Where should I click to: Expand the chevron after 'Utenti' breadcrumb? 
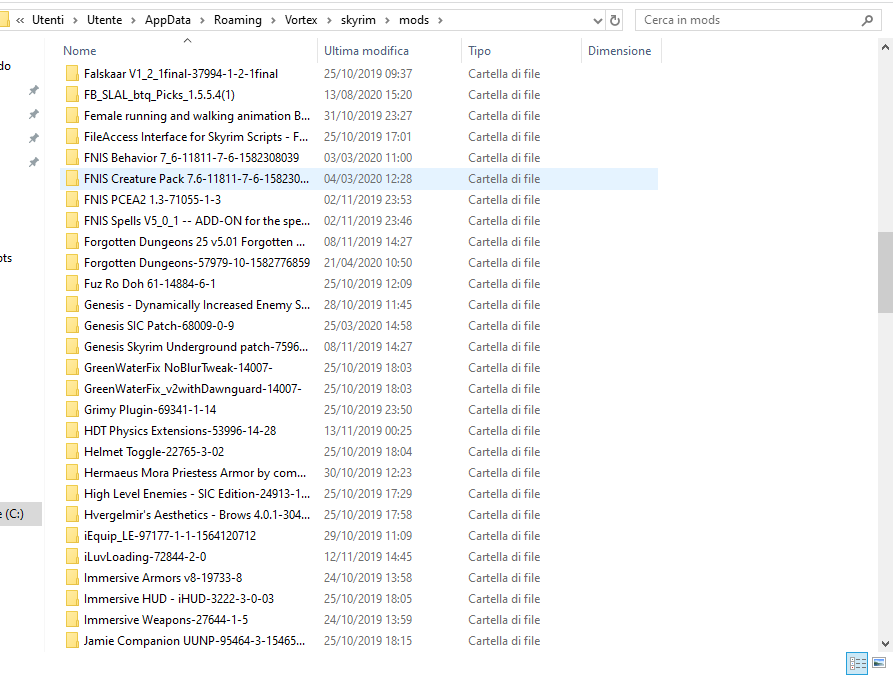tap(75, 21)
